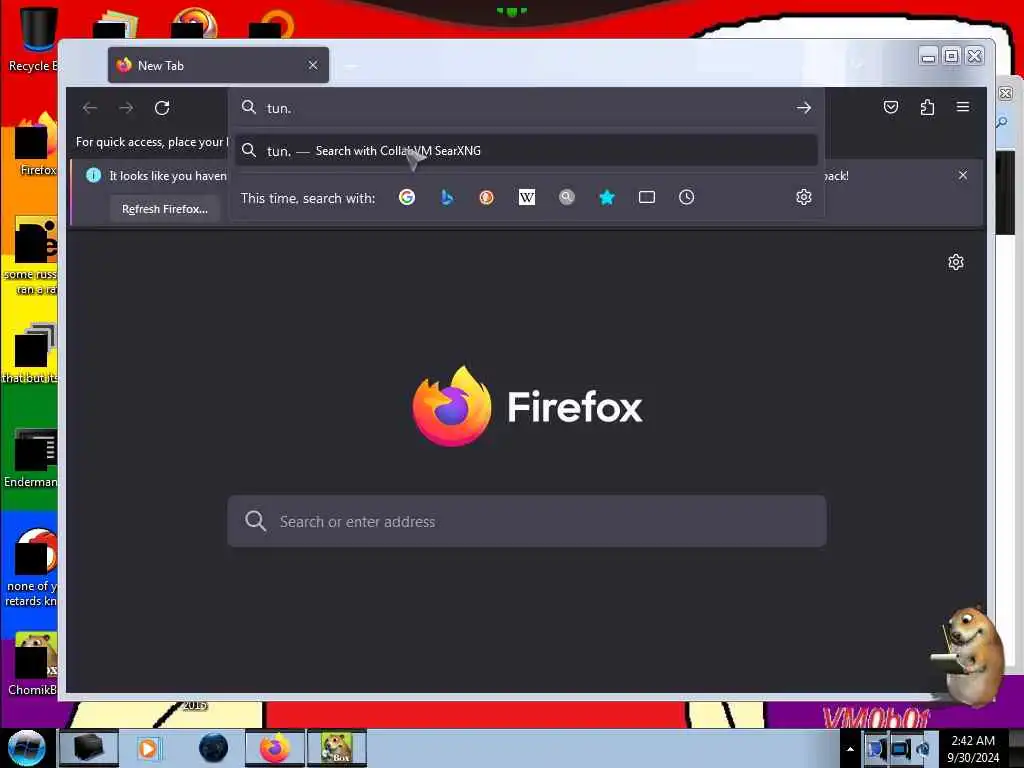Show hidden system tray icons
The width and height of the screenshot is (1024, 768).
tap(850, 749)
